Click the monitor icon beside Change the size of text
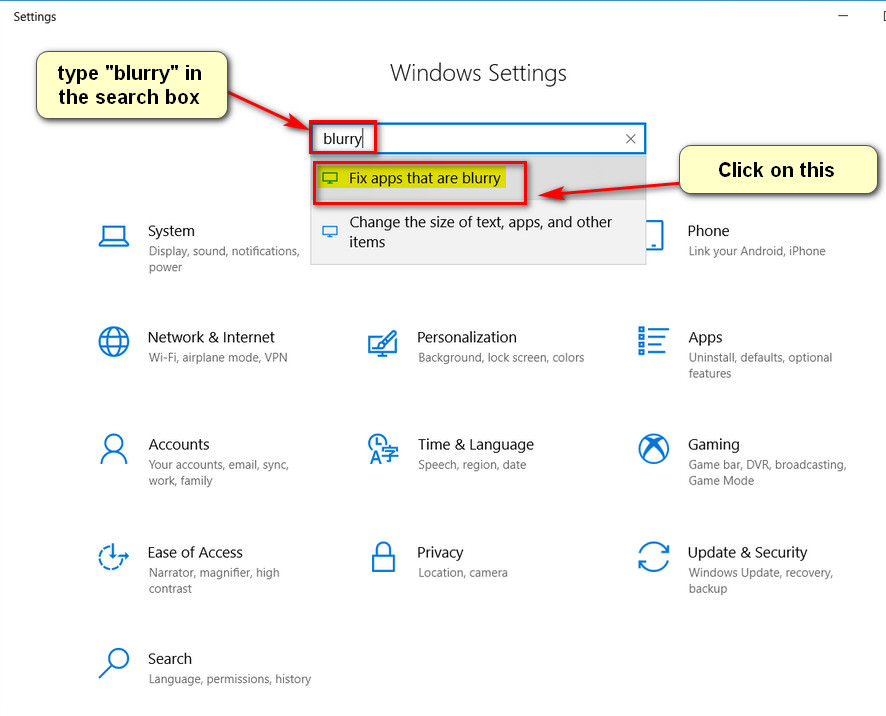The width and height of the screenshot is (886, 716). pyautogui.click(x=330, y=232)
